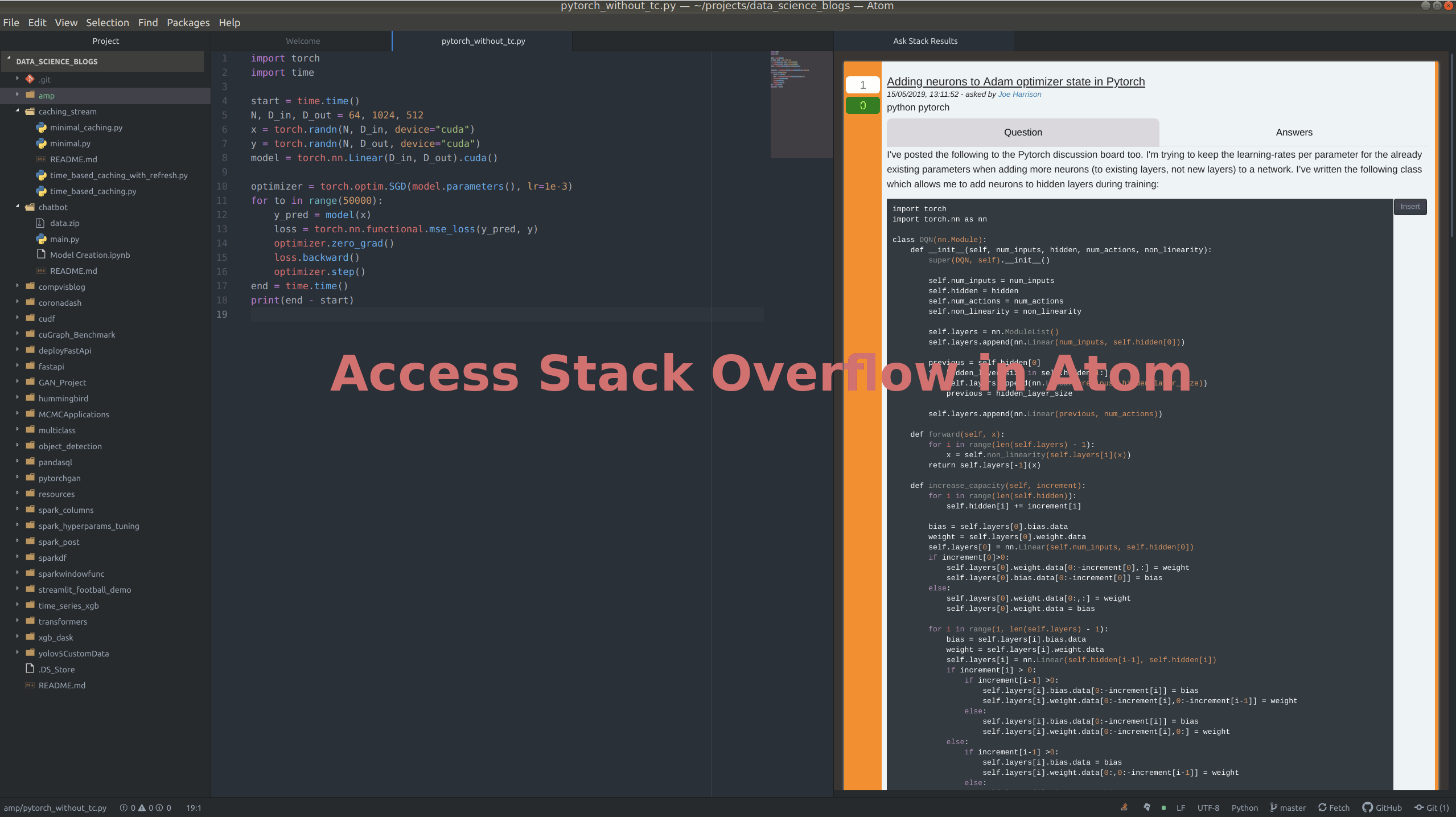This screenshot has width=1456, height=817.
Task: Click the Insert code button
Action: coord(1410,207)
